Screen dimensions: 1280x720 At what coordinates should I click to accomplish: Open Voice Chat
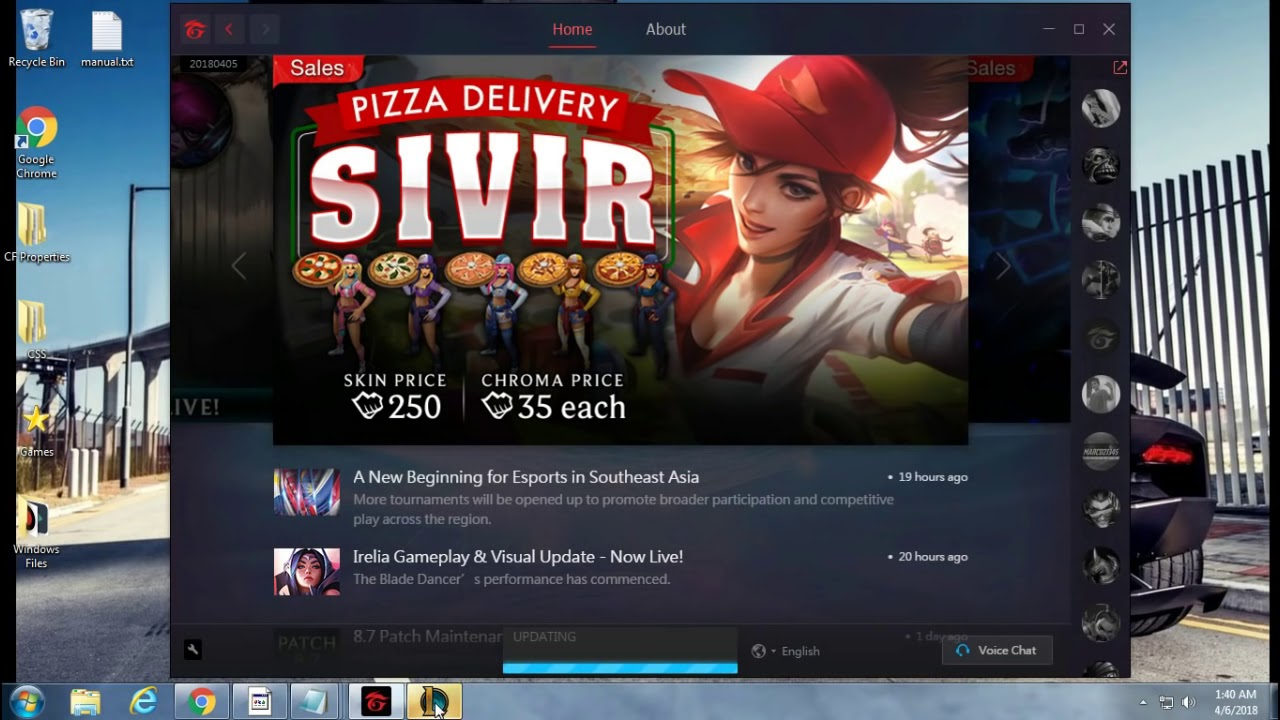click(997, 650)
